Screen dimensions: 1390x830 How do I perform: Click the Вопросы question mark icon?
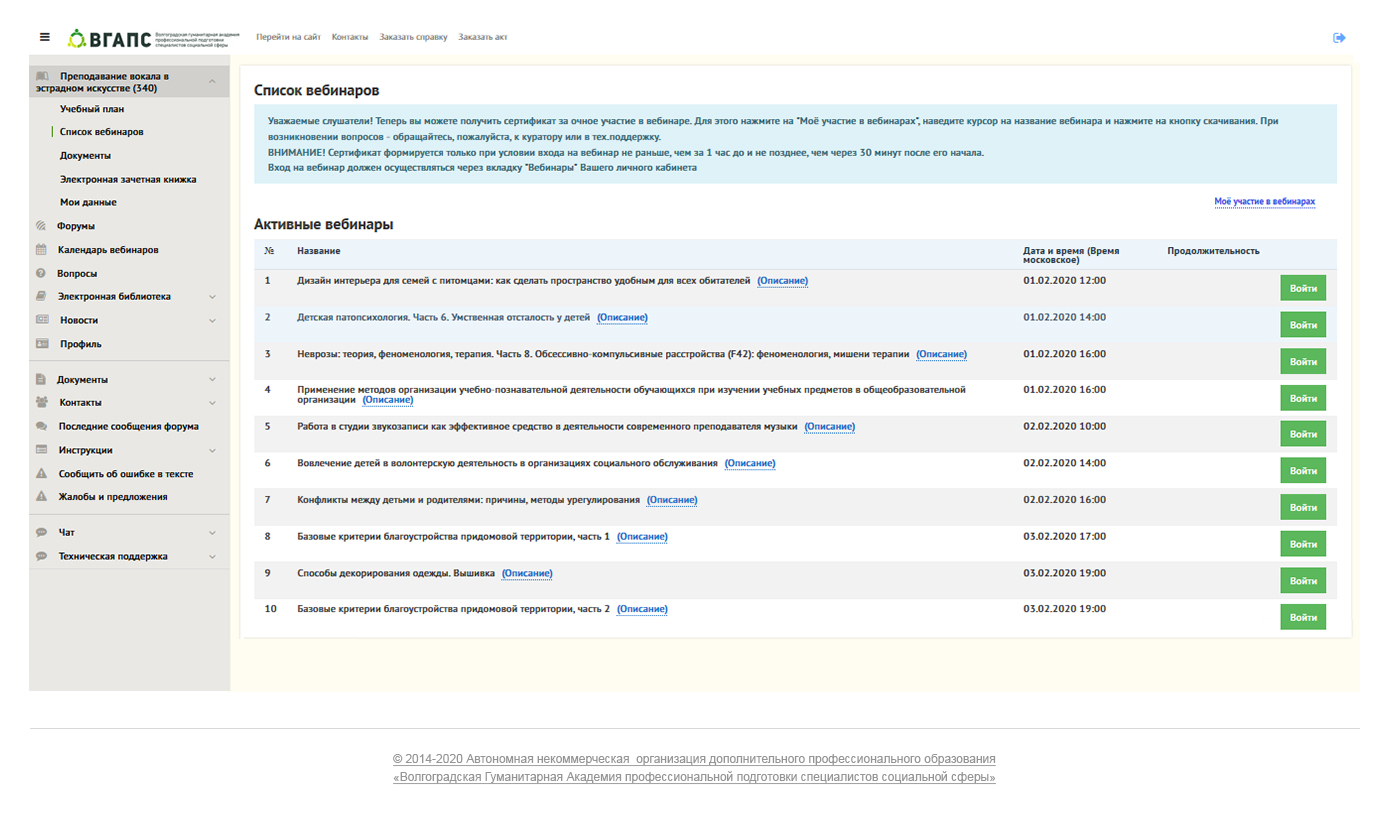pos(41,273)
